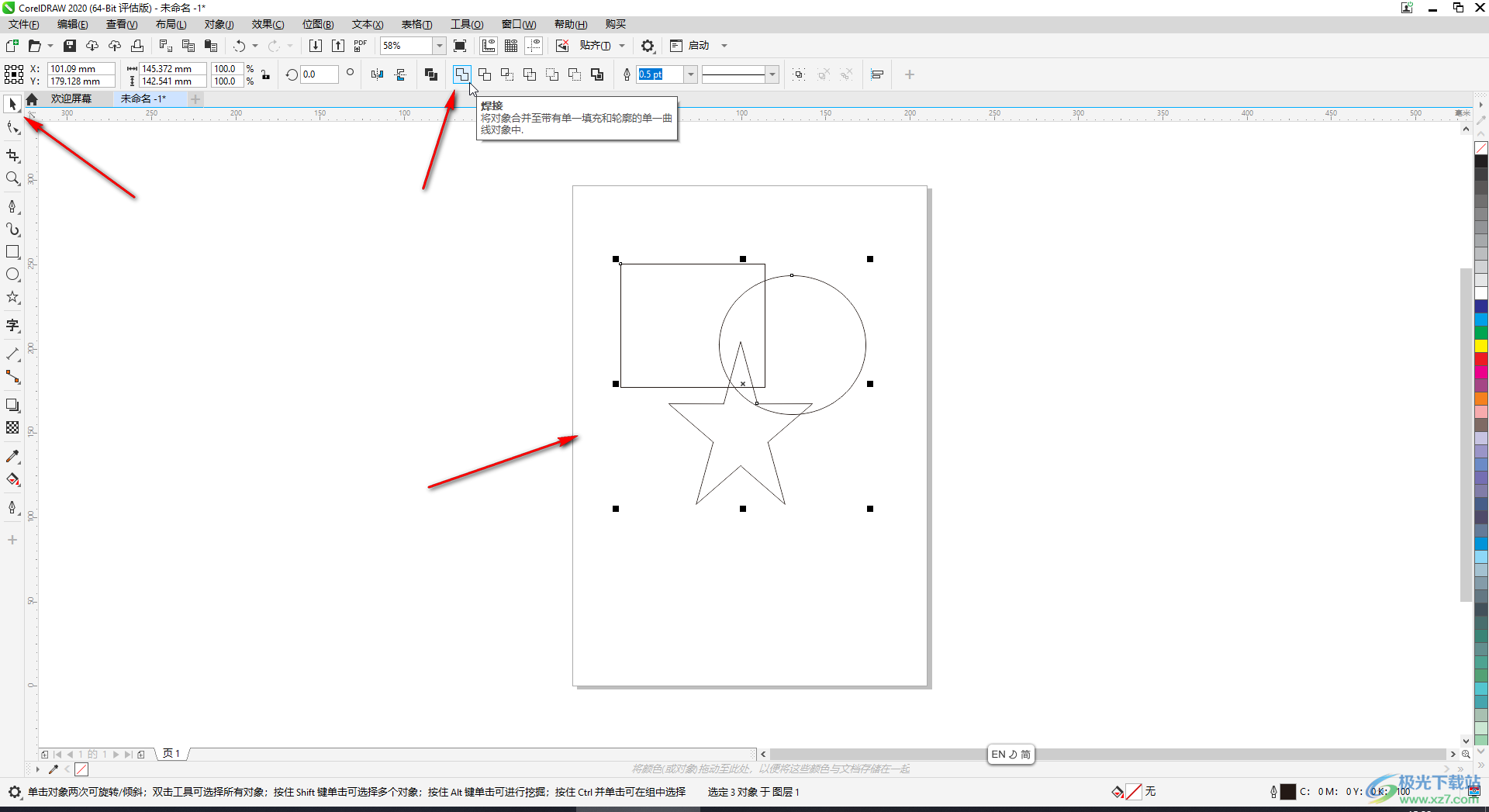Mirror selection vertically
1489x812 pixels.
[x=400, y=74]
